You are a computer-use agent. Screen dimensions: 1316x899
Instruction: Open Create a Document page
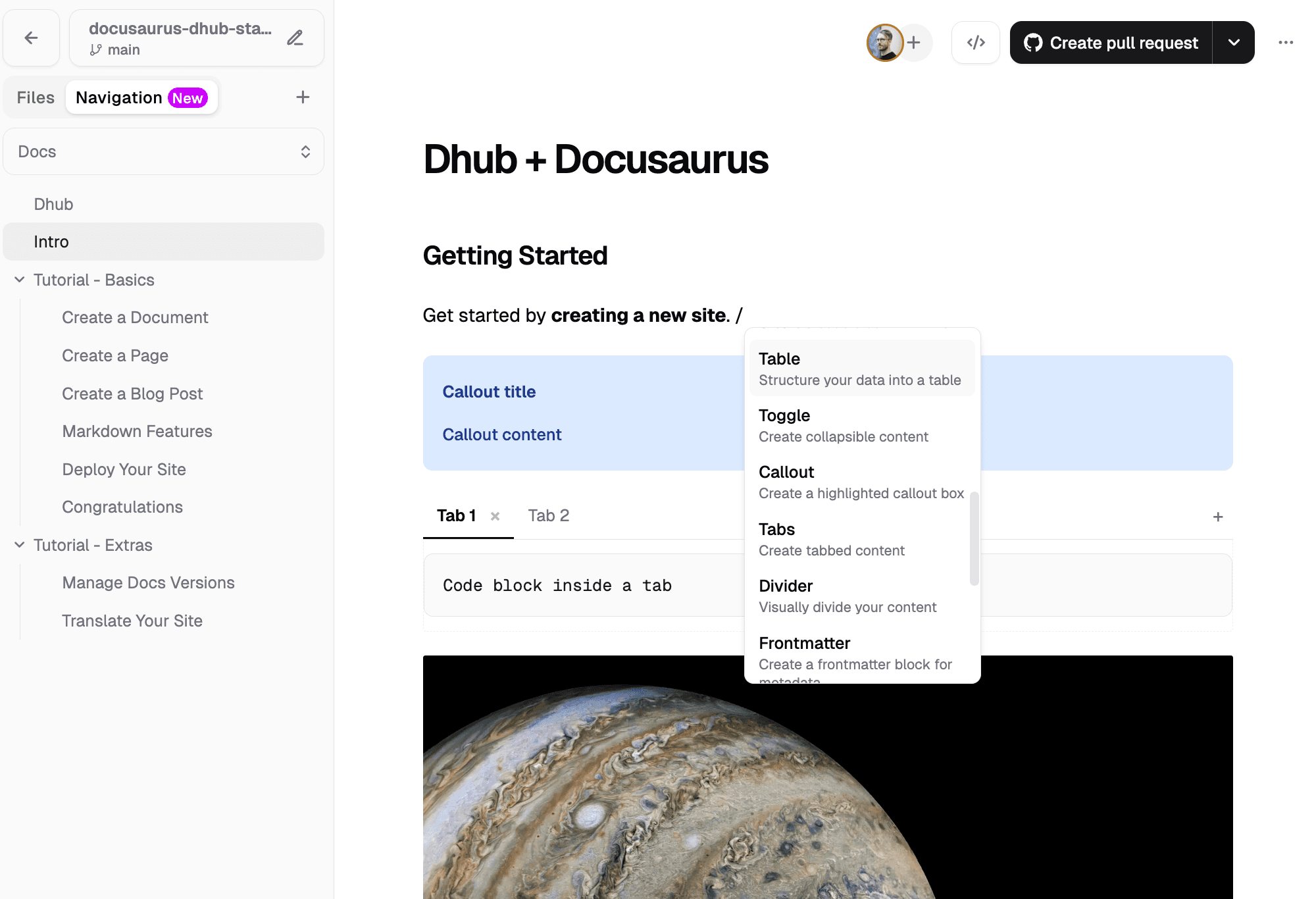(135, 318)
